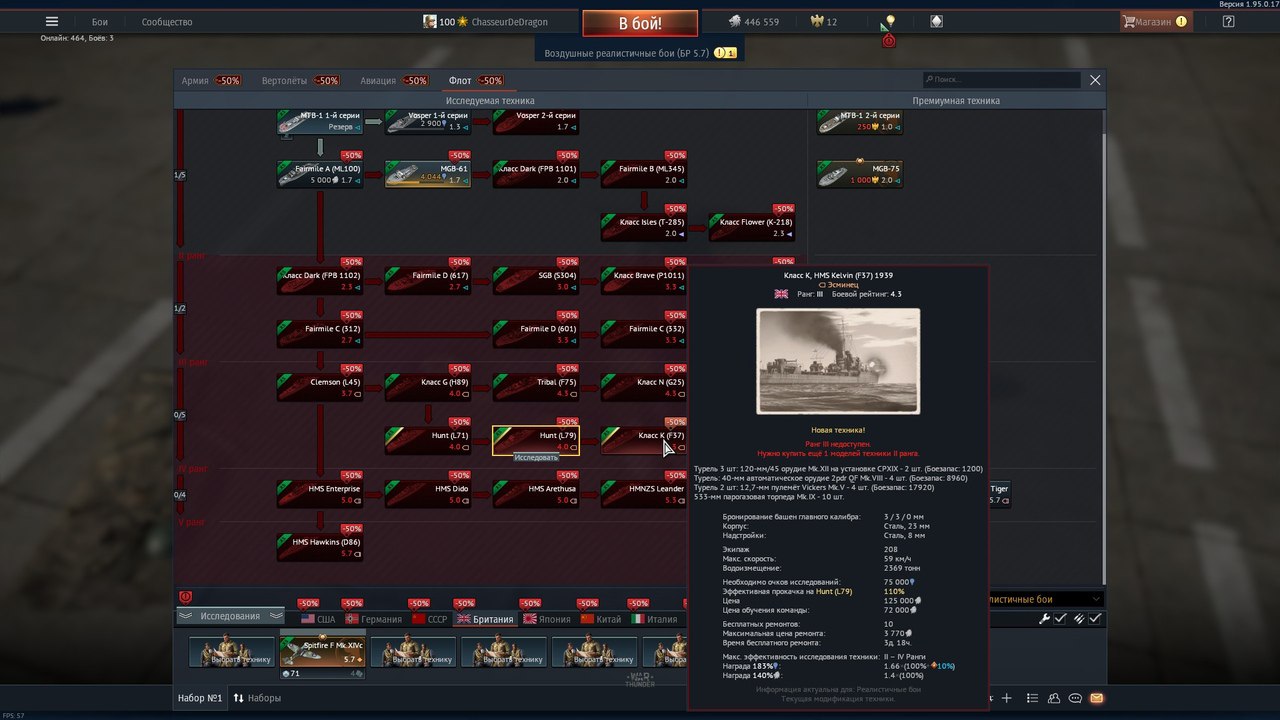The image size is (1280, 720).
Task: Click the В бой! battle button
Action: coord(640,23)
